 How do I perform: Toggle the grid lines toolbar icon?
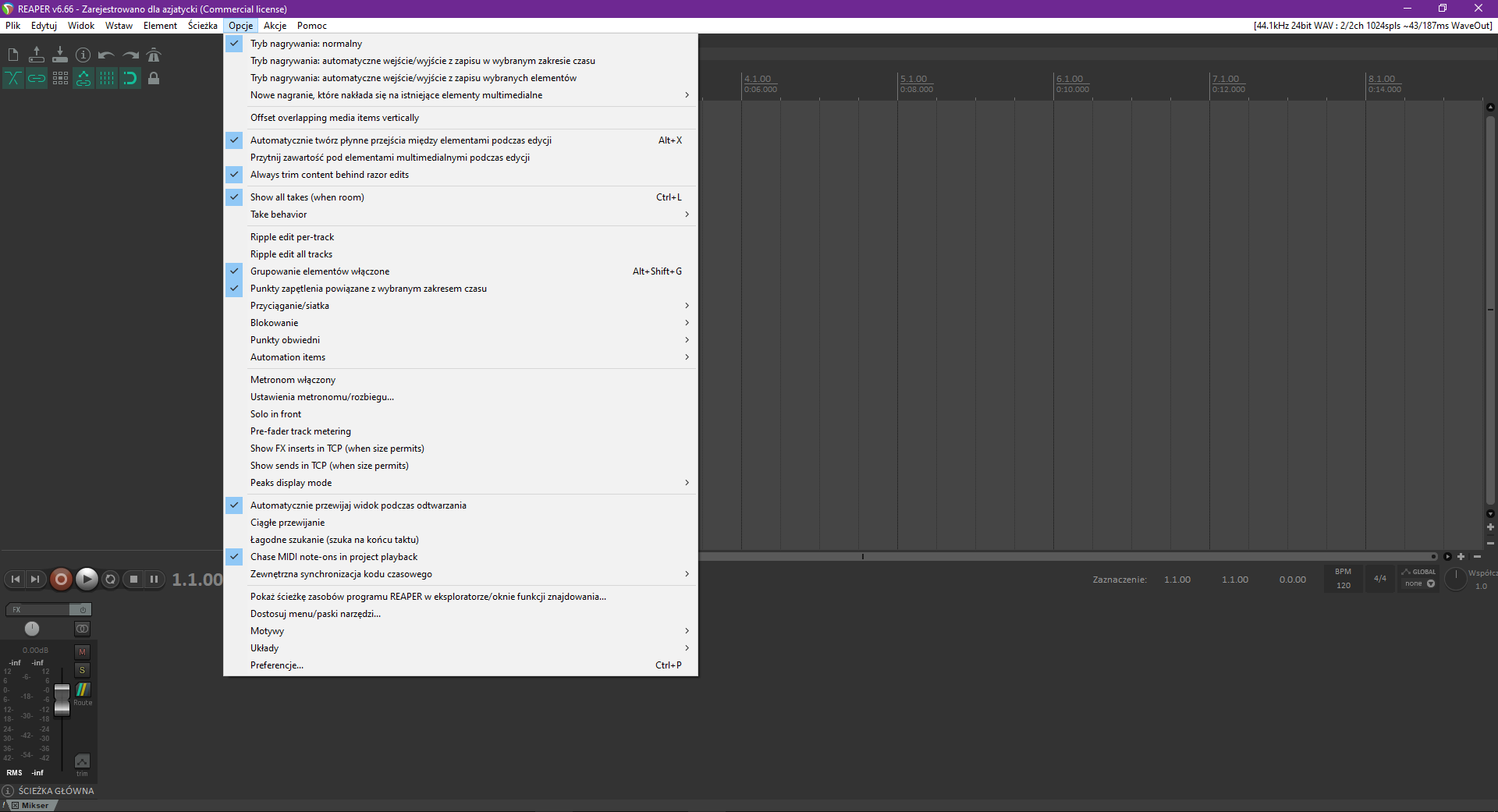pos(107,78)
